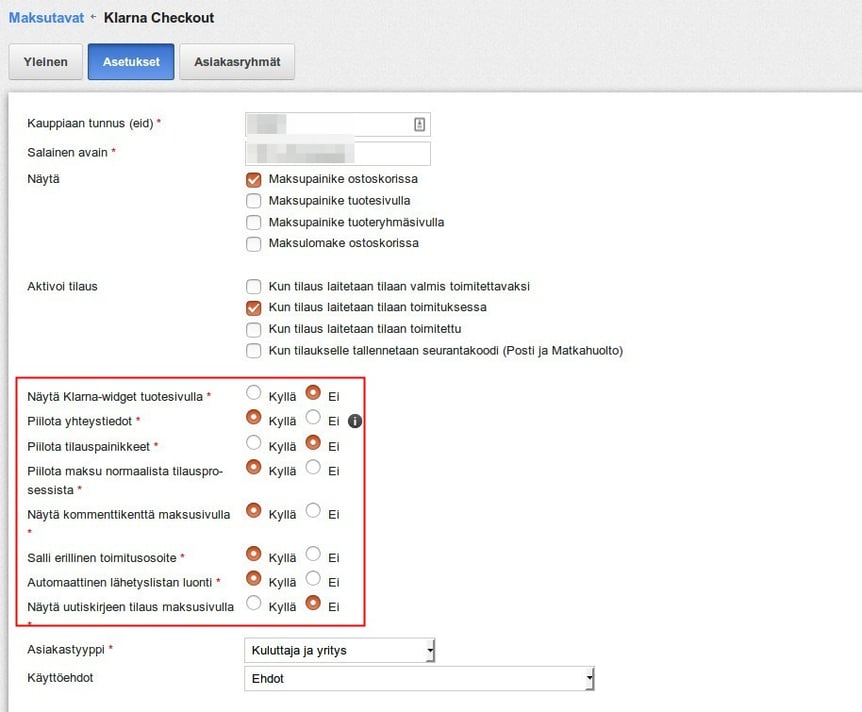This screenshot has width=862, height=712.
Task: Select Kyllä for Piilota tilauspainikkeet
Action: [253, 442]
